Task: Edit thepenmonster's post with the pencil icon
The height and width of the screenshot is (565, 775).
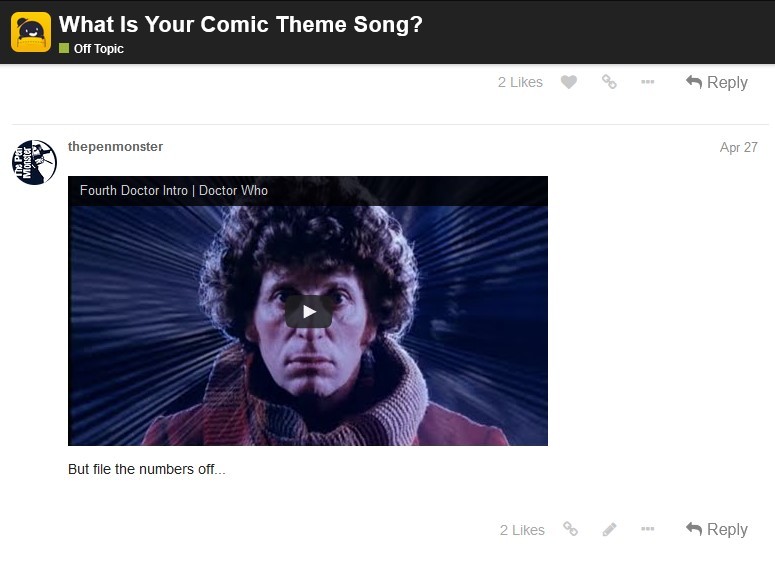Action: click(610, 529)
